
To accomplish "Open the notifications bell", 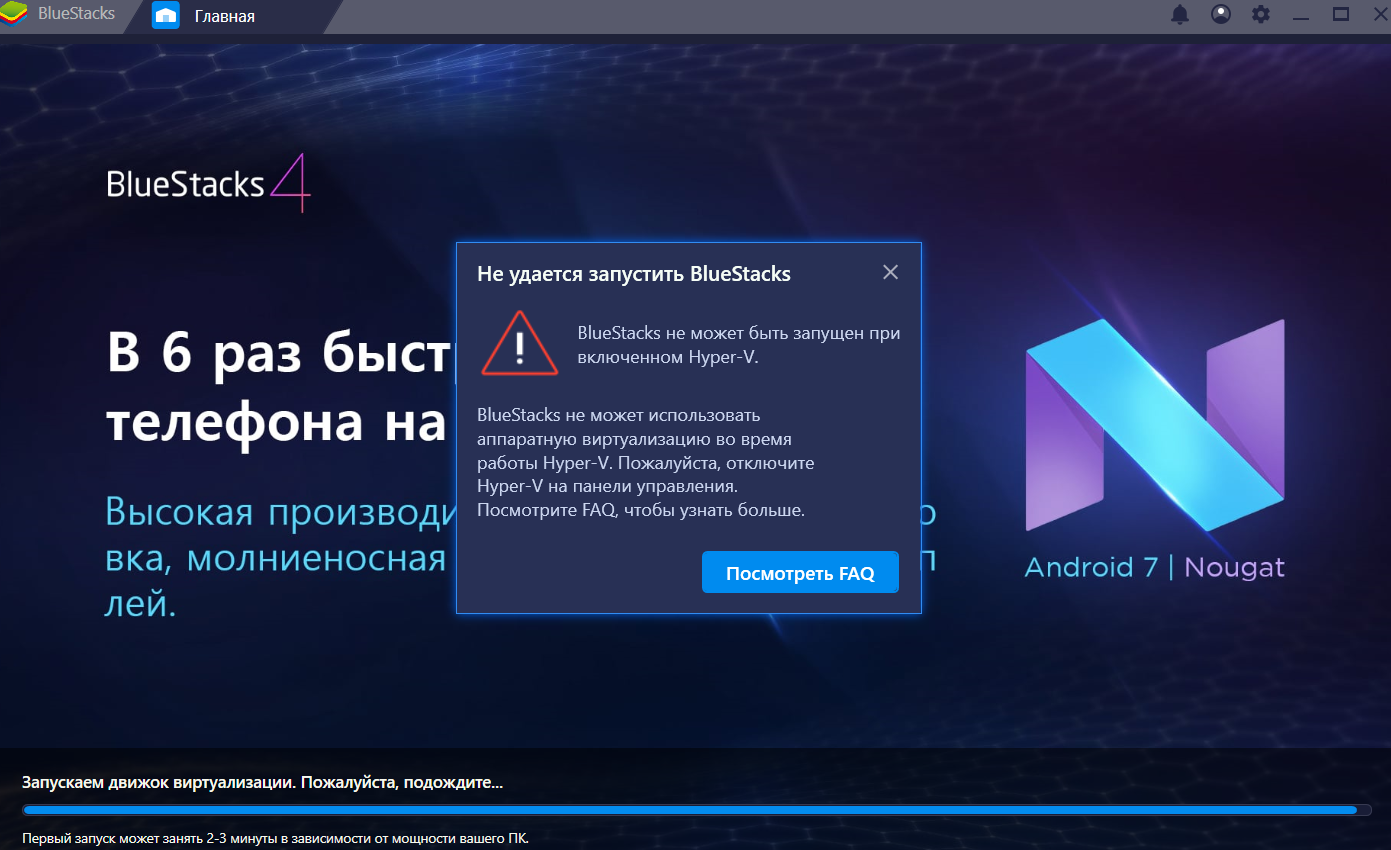I will coord(1180,15).
